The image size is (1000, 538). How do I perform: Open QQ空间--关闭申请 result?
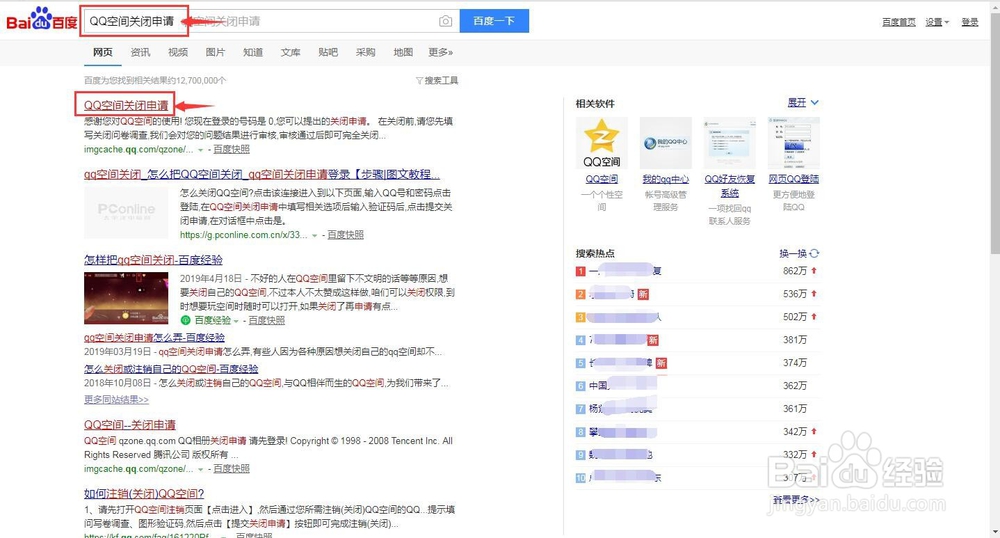pos(129,425)
